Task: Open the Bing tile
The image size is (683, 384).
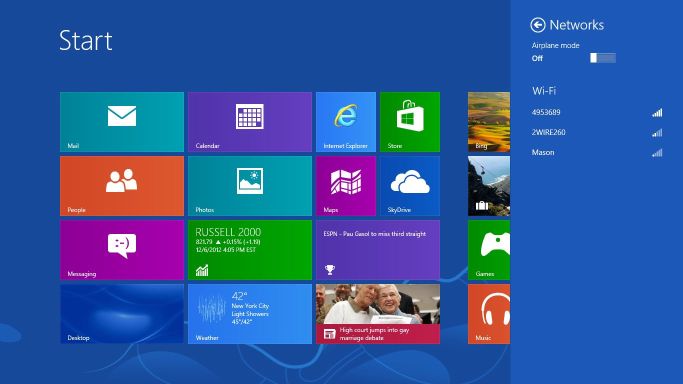Action: [489, 122]
